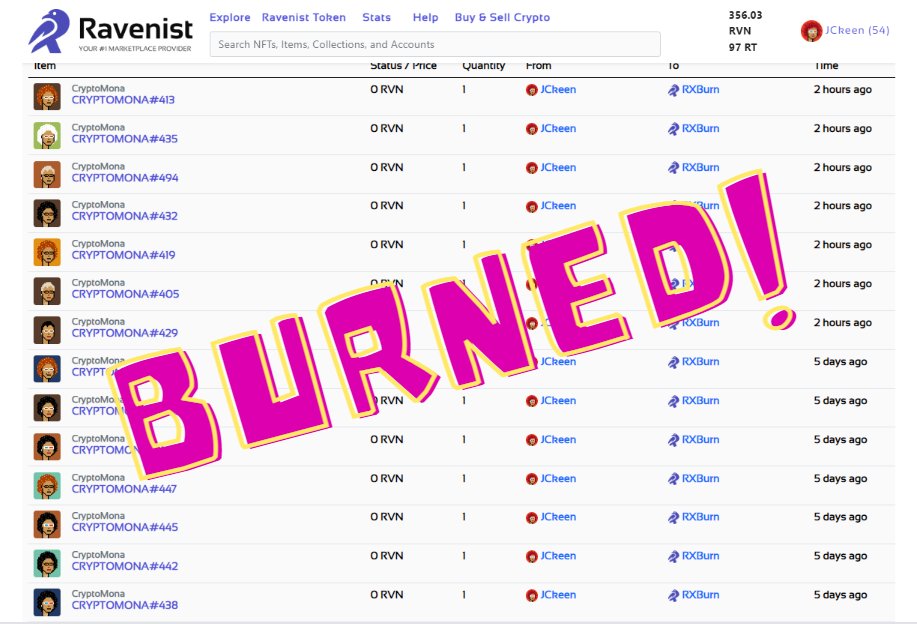The image size is (917, 624).
Task: Open RXBurn recipient in CRYPTOMONA#442 row
Action: coord(701,556)
